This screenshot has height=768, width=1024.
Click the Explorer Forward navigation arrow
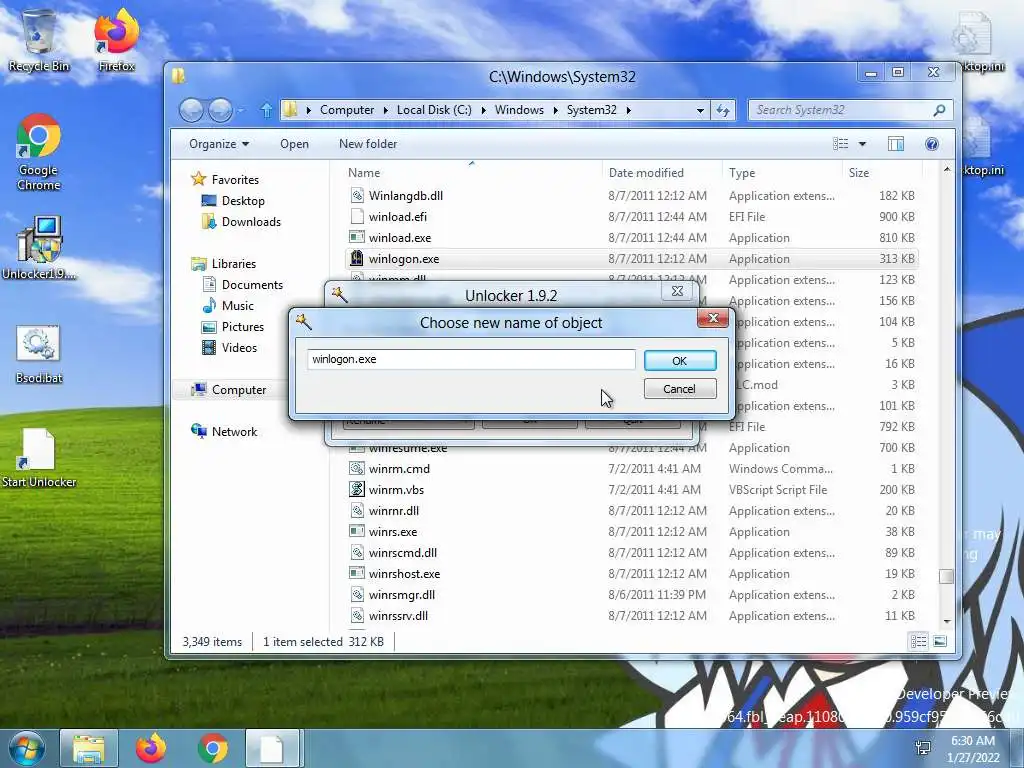pyautogui.click(x=220, y=110)
